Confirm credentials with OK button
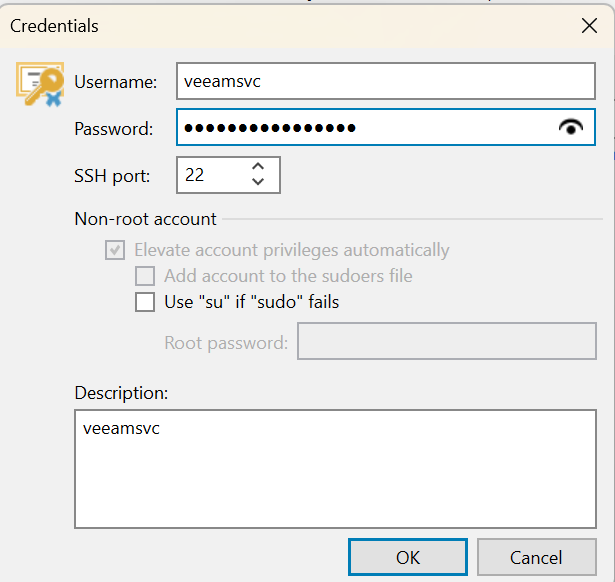 [408, 557]
